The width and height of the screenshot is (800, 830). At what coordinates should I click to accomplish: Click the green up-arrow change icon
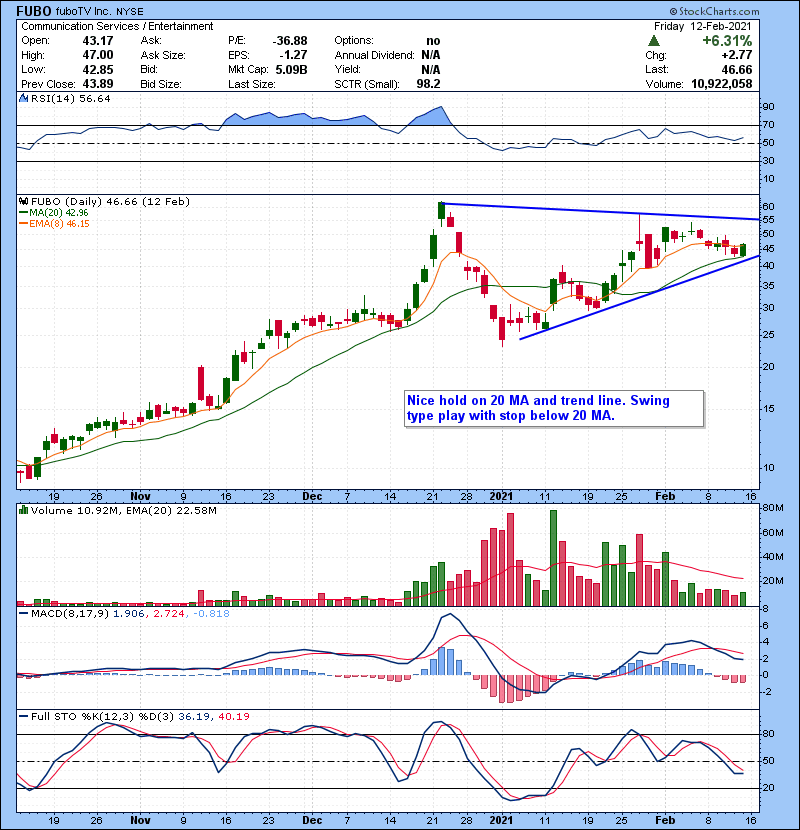point(654,41)
